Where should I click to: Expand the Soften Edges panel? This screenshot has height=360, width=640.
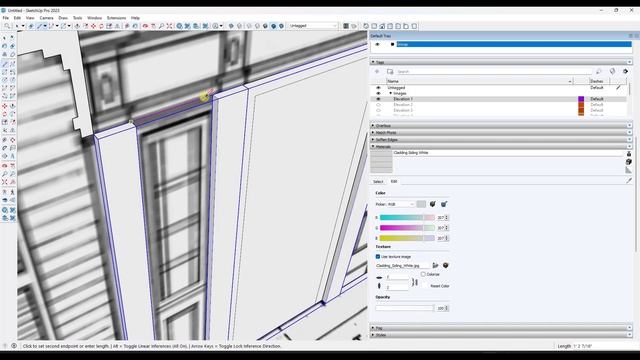pyautogui.click(x=373, y=140)
